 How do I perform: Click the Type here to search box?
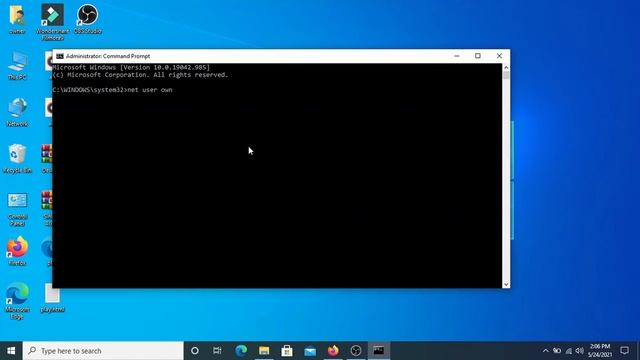tap(103, 351)
